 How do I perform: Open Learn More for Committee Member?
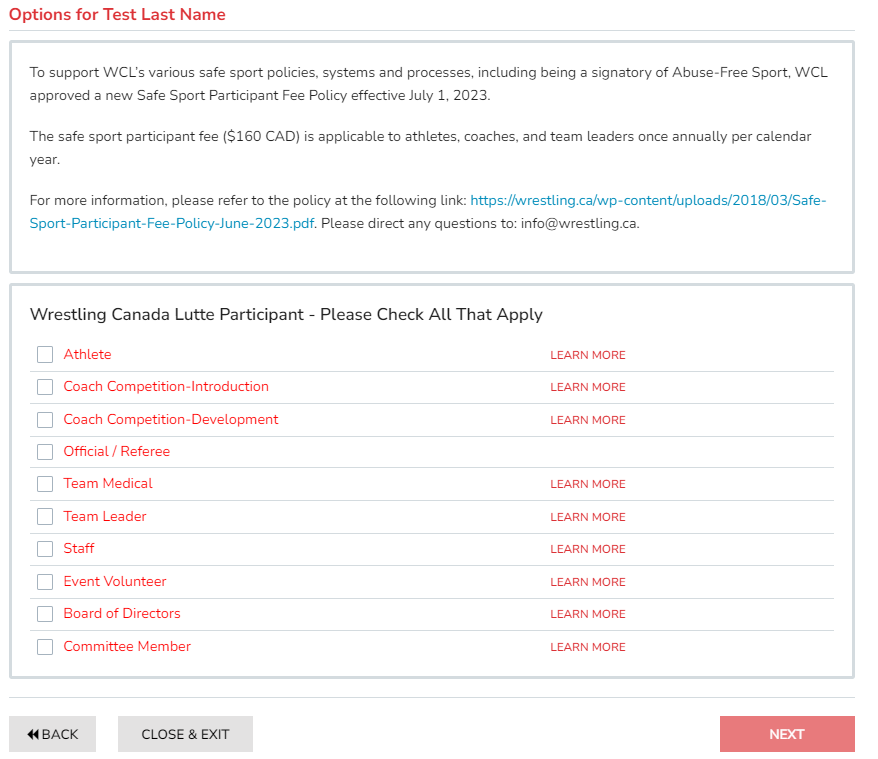coord(587,647)
